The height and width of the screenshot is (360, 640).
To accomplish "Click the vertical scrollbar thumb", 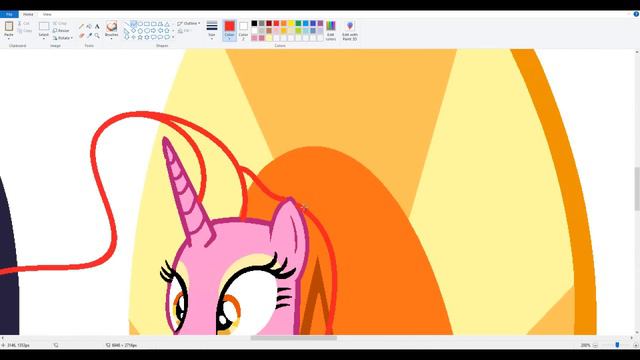I will (637, 189).
